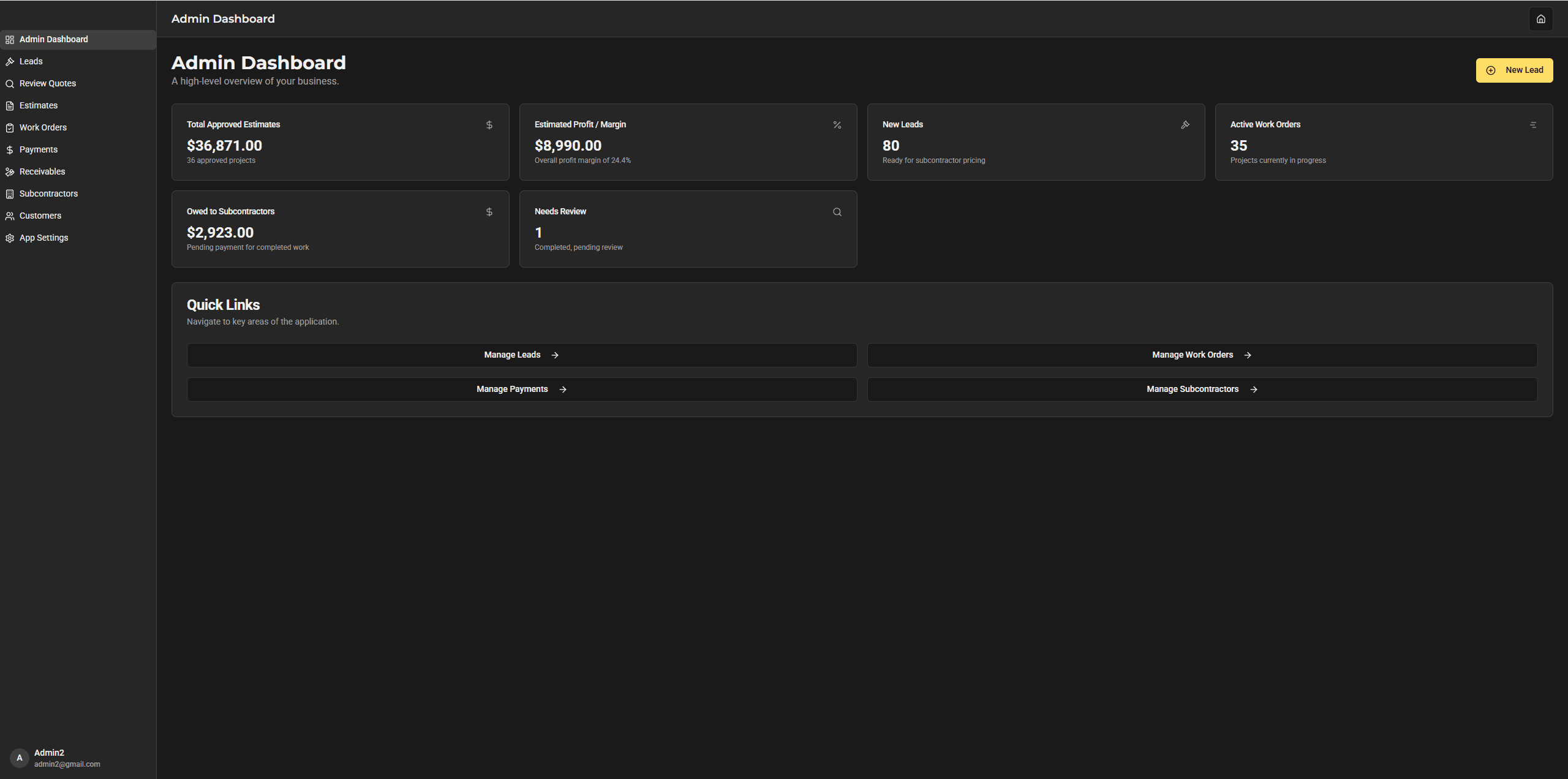Click hammer icon on New Leads card
Viewport: 1568px width, 779px height.
(1185, 125)
